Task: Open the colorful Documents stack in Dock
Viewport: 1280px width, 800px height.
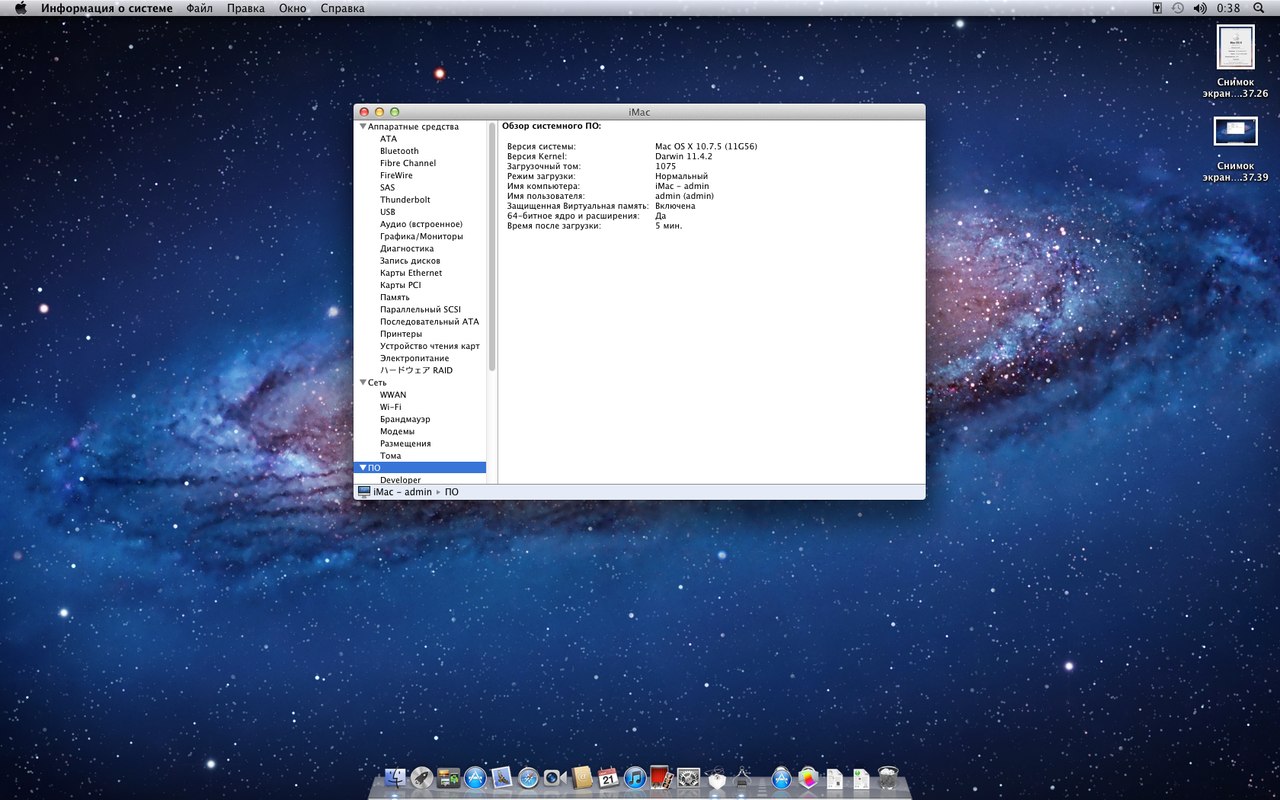Action: [x=808, y=778]
